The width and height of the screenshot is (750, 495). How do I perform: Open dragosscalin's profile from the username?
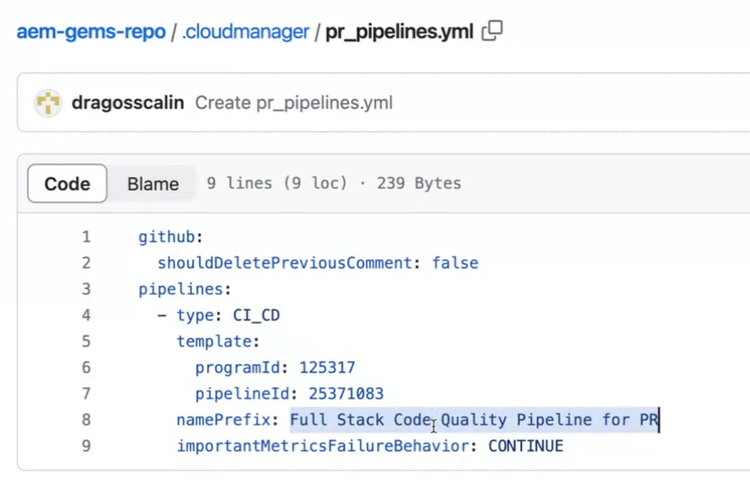[128, 103]
